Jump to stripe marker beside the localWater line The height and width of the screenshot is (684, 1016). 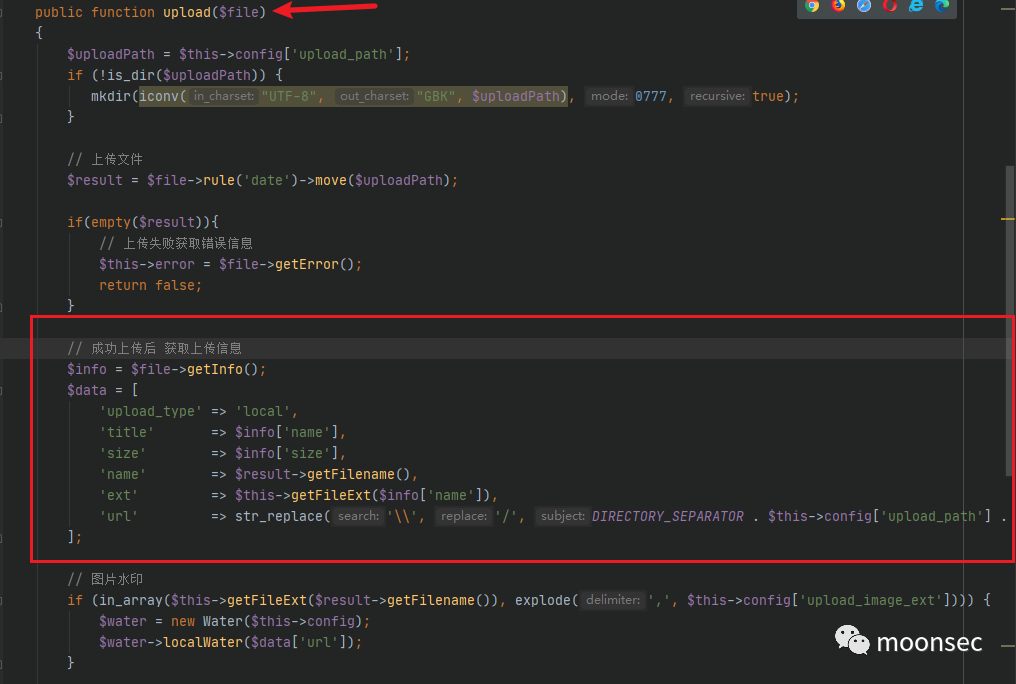(x=1008, y=646)
